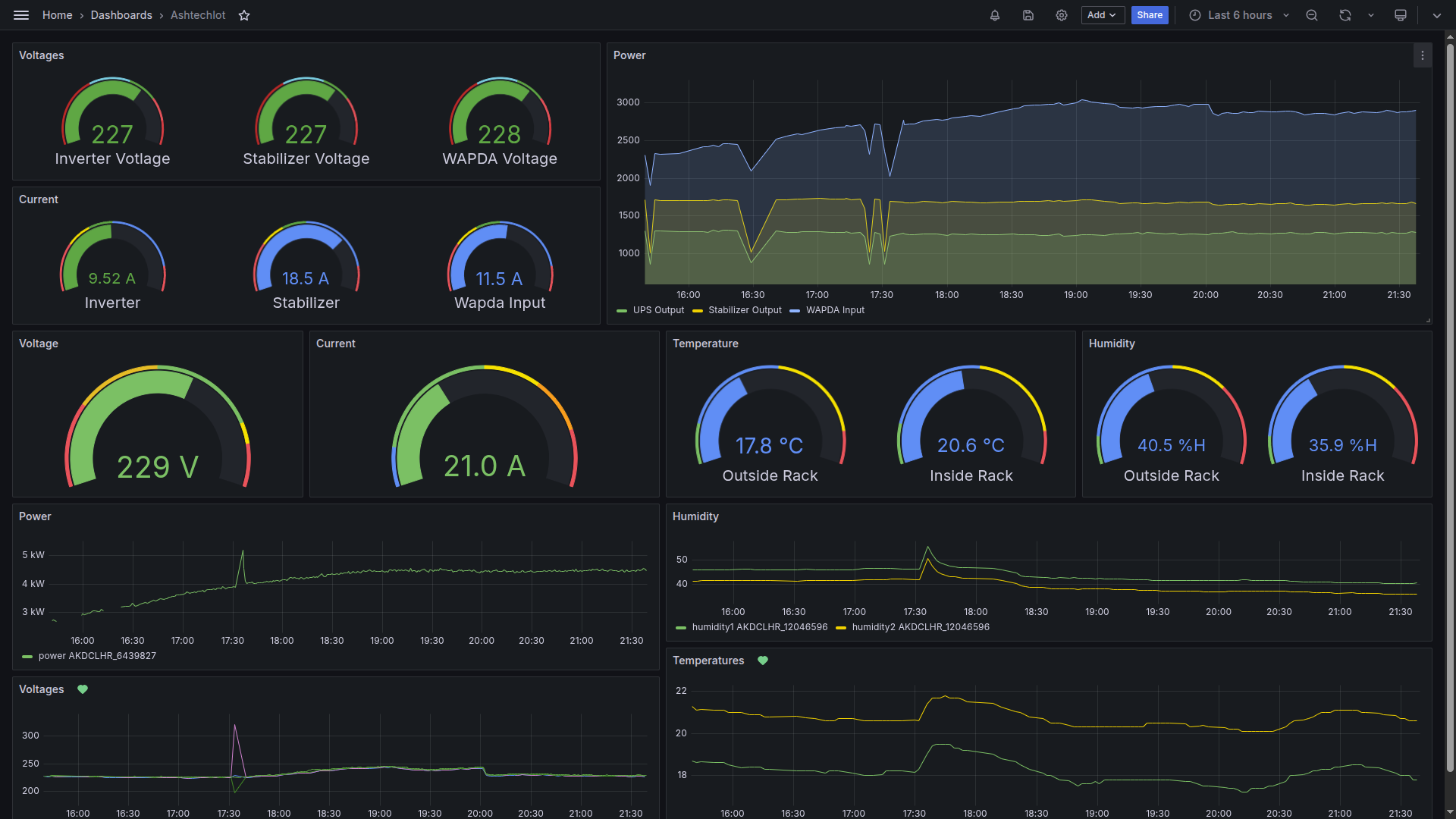
Task: Zoom out the time range
Action: click(x=1312, y=15)
